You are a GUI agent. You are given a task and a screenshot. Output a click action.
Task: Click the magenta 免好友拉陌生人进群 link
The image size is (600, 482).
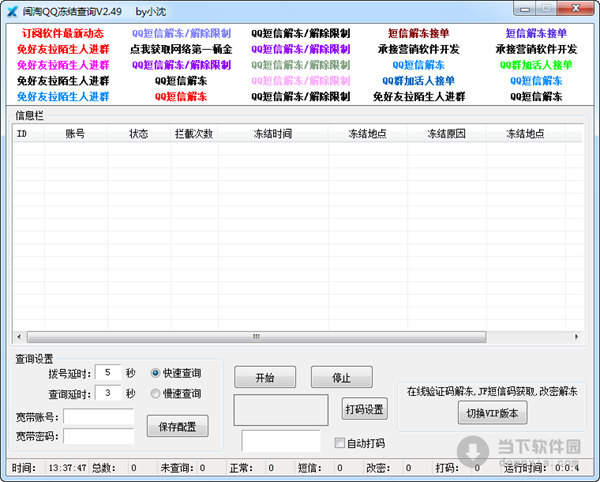click(x=63, y=65)
